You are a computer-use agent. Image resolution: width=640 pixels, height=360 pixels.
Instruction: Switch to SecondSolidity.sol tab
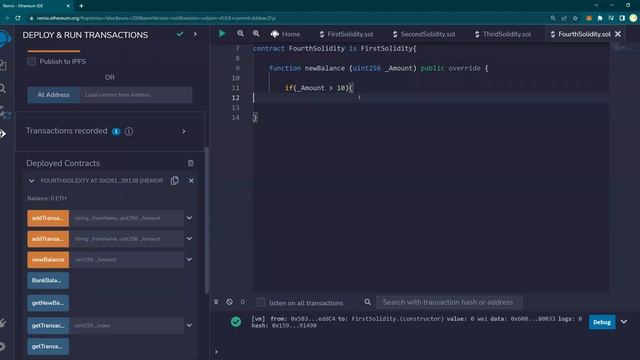point(424,34)
